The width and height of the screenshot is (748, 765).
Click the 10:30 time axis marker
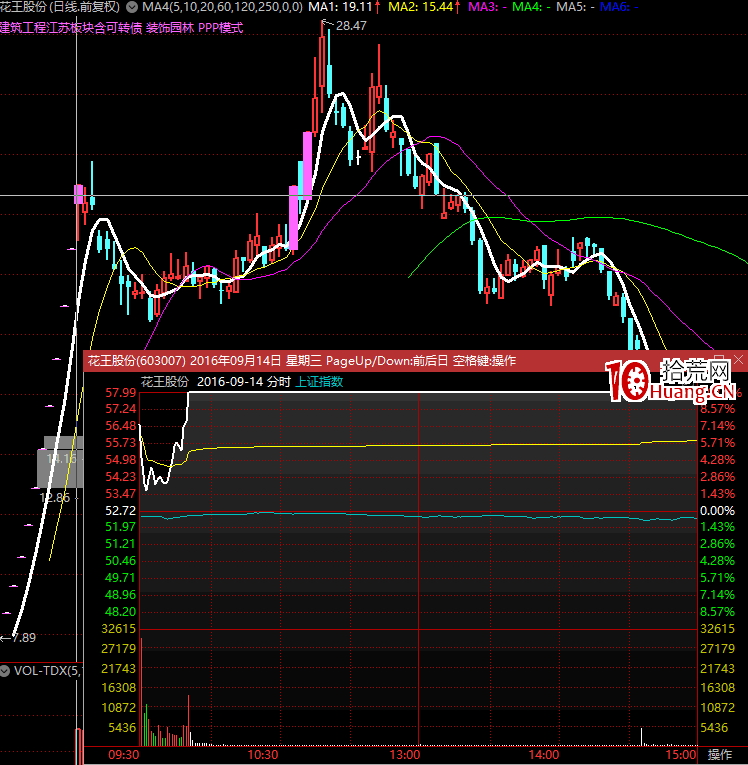[262, 754]
